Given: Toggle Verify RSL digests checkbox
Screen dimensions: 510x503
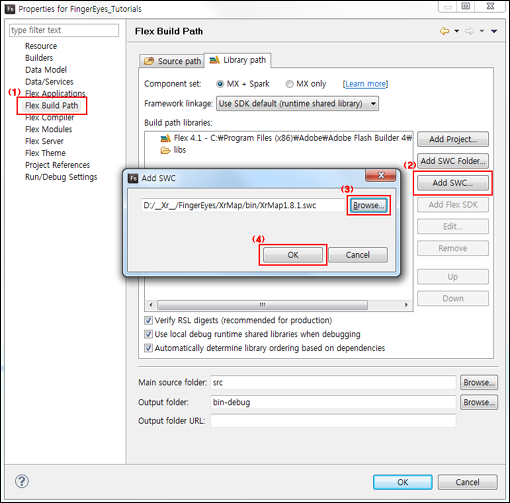Looking at the screenshot, I should [148, 320].
